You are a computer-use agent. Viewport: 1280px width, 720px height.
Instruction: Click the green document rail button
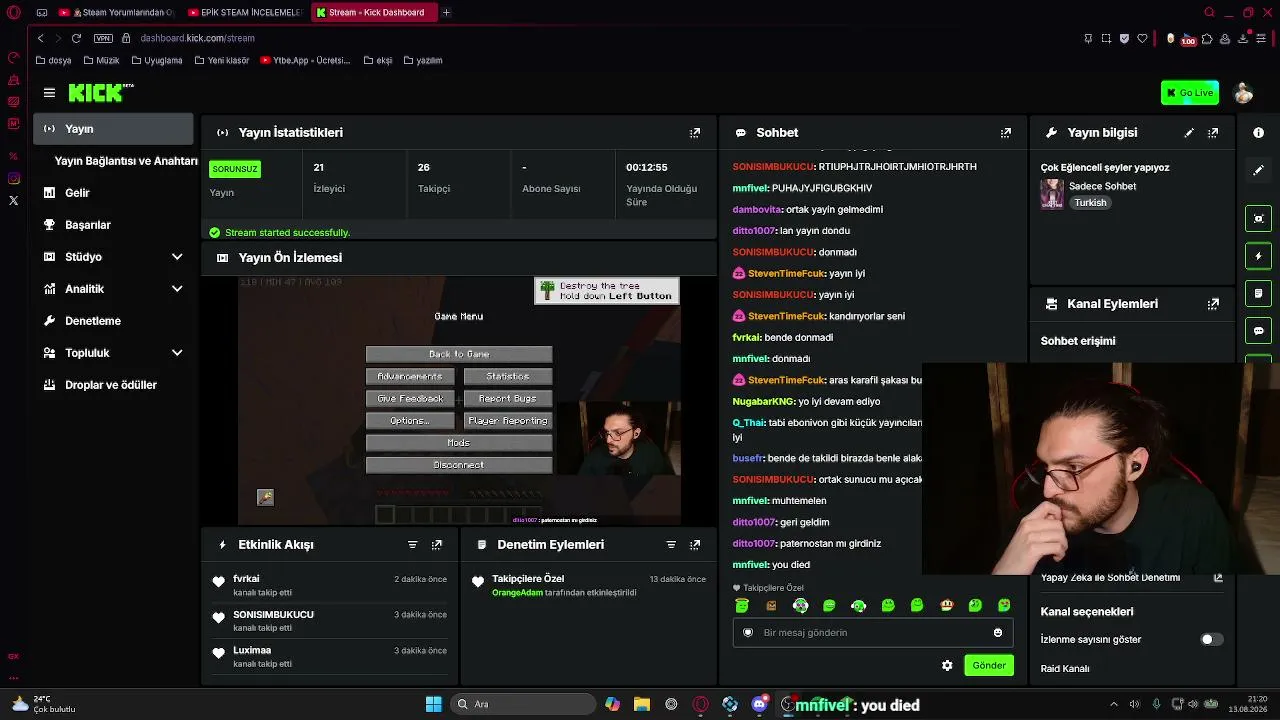point(1258,293)
